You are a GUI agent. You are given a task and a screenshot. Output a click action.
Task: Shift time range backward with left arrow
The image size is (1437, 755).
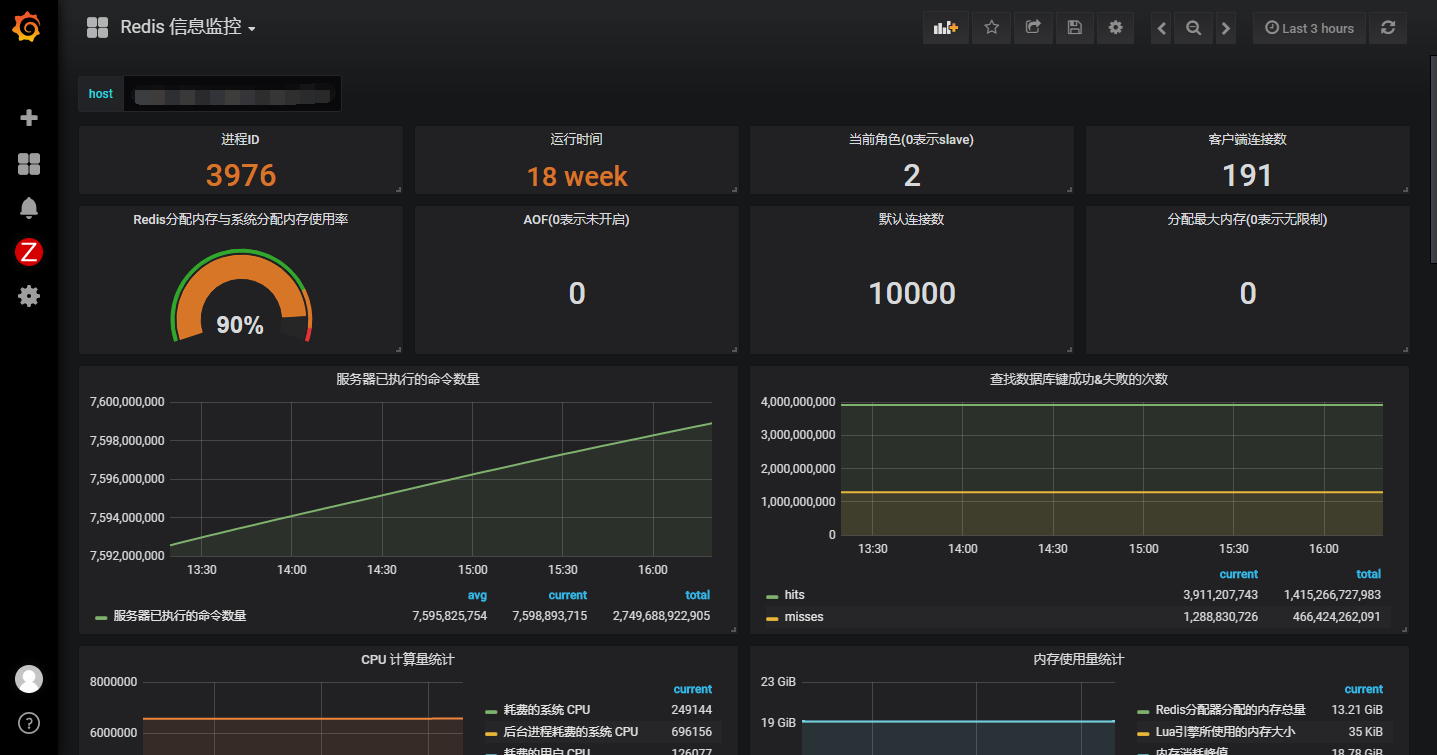point(1162,28)
